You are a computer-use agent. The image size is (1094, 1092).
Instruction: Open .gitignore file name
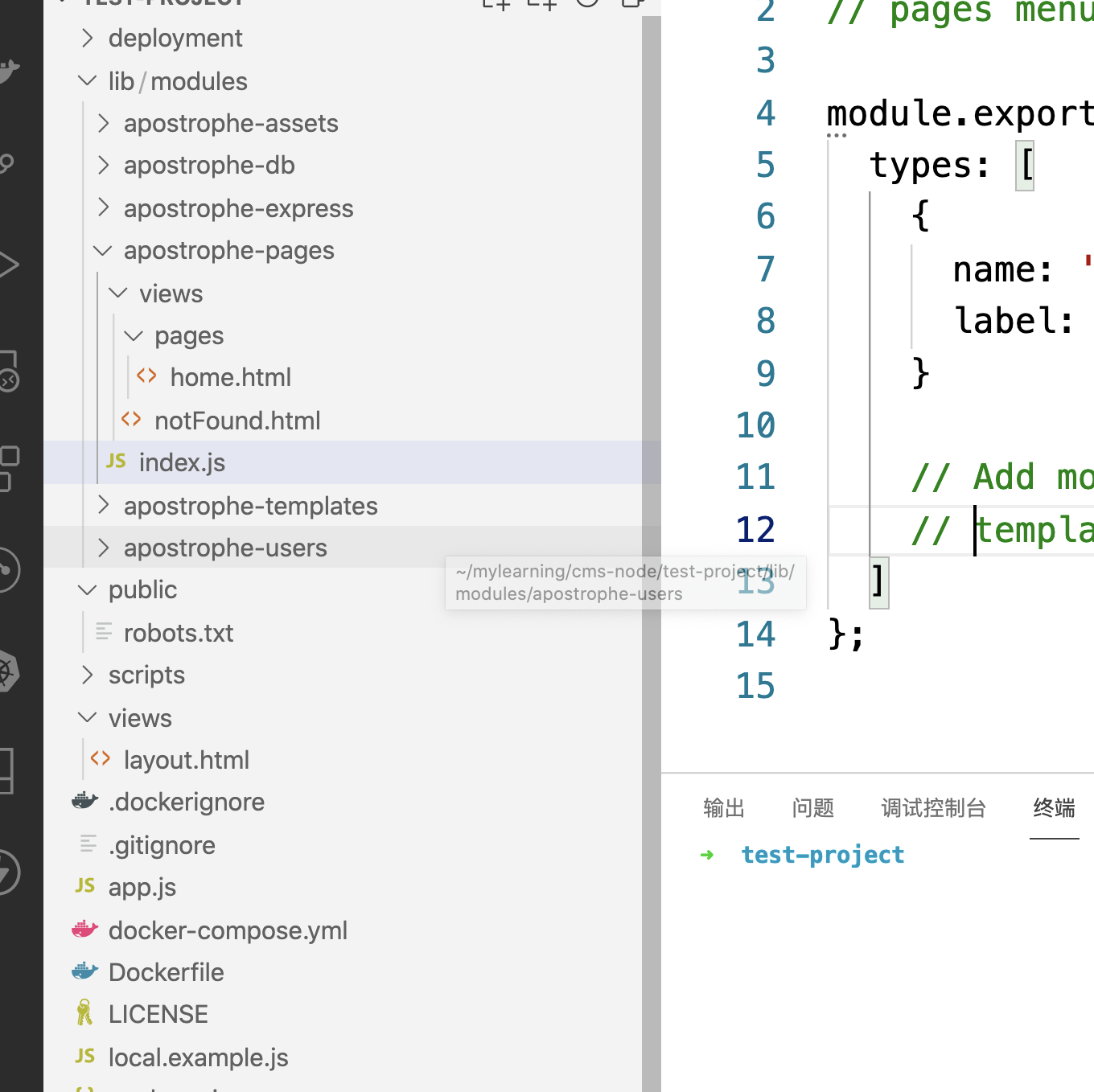coord(162,845)
